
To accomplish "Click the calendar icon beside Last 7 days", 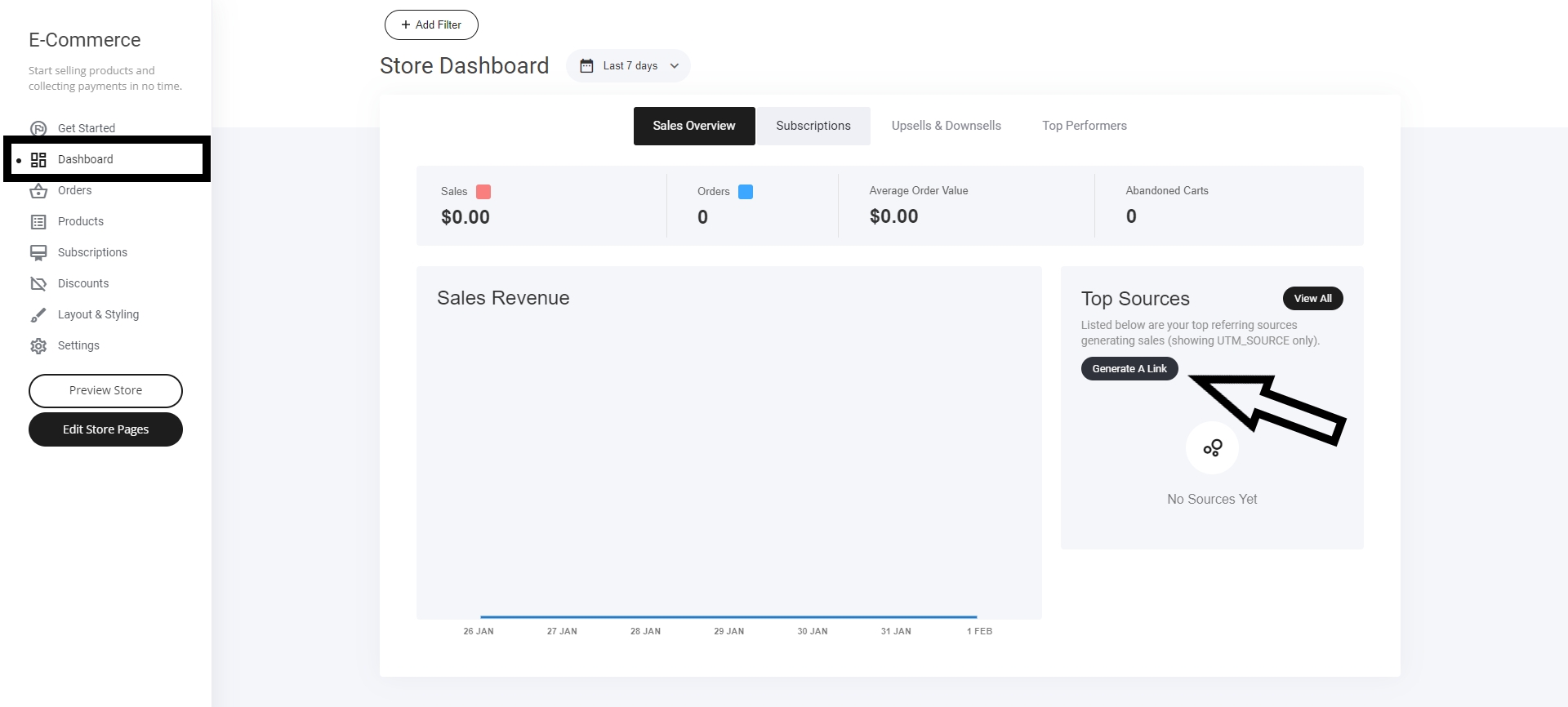I will point(586,66).
